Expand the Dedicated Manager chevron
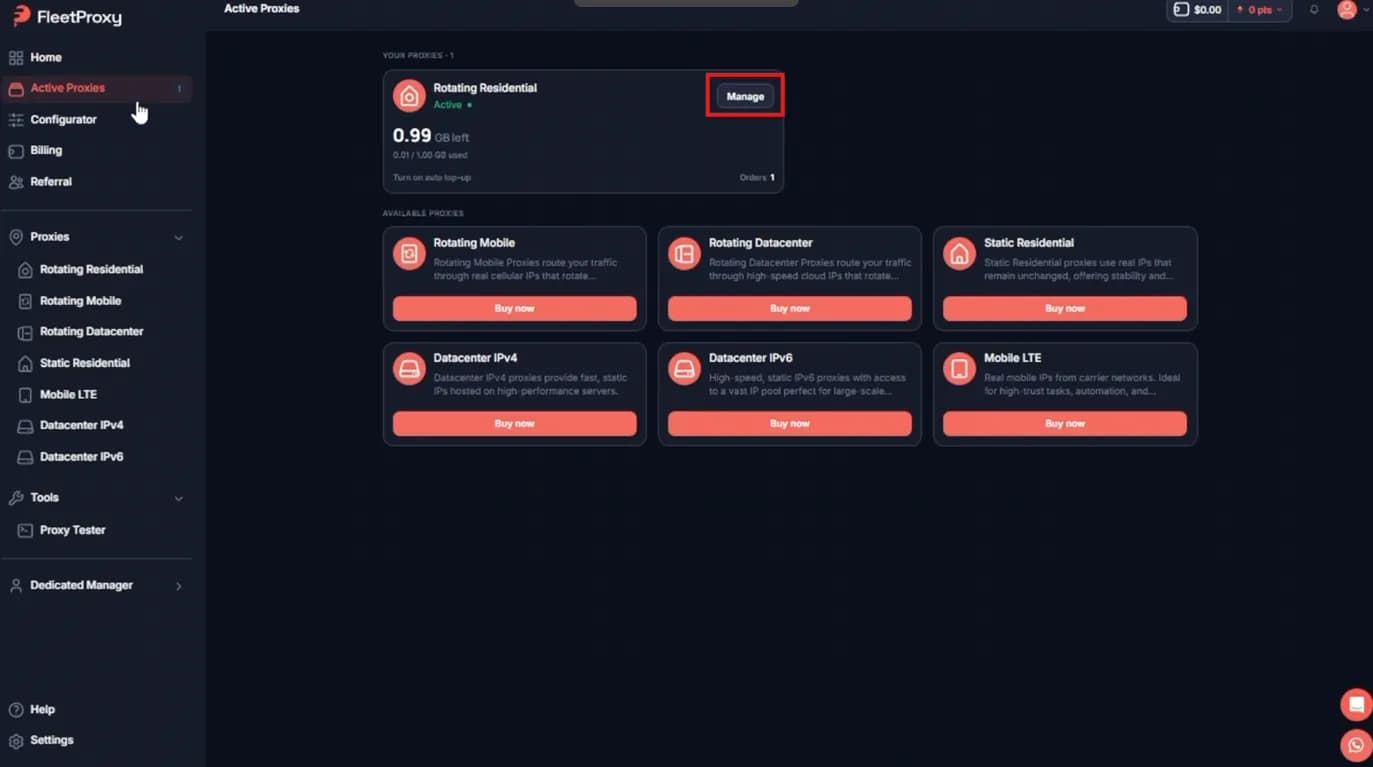This screenshot has height=767, width=1373. pos(179,586)
